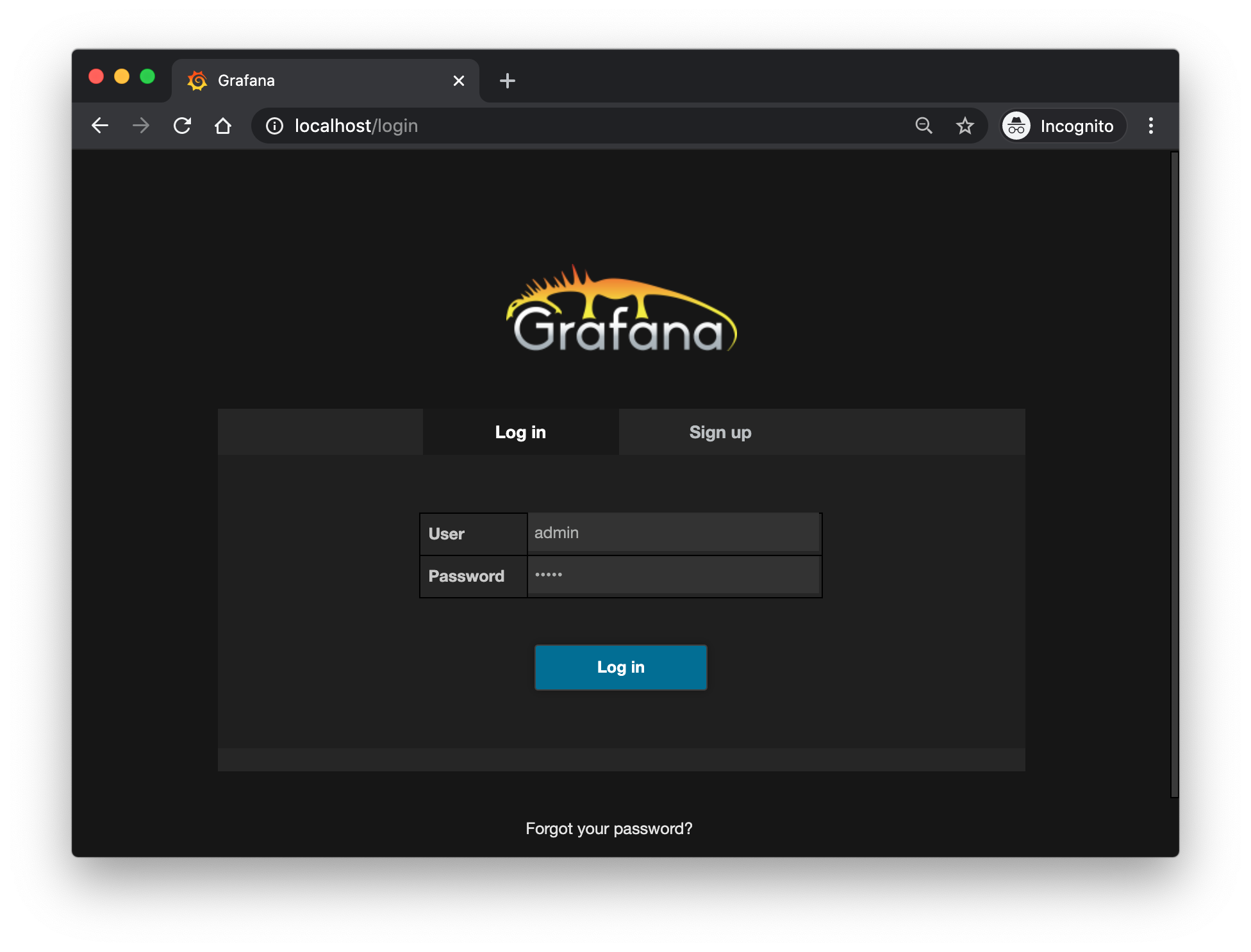Focus the Password input field
1251x952 pixels.
674,575
